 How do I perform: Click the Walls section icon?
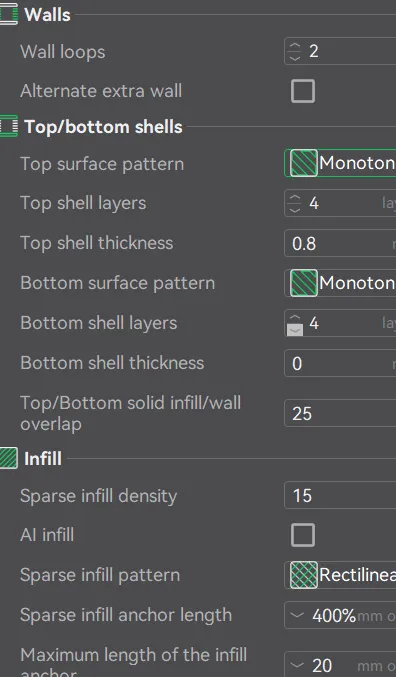pos(9,14)
